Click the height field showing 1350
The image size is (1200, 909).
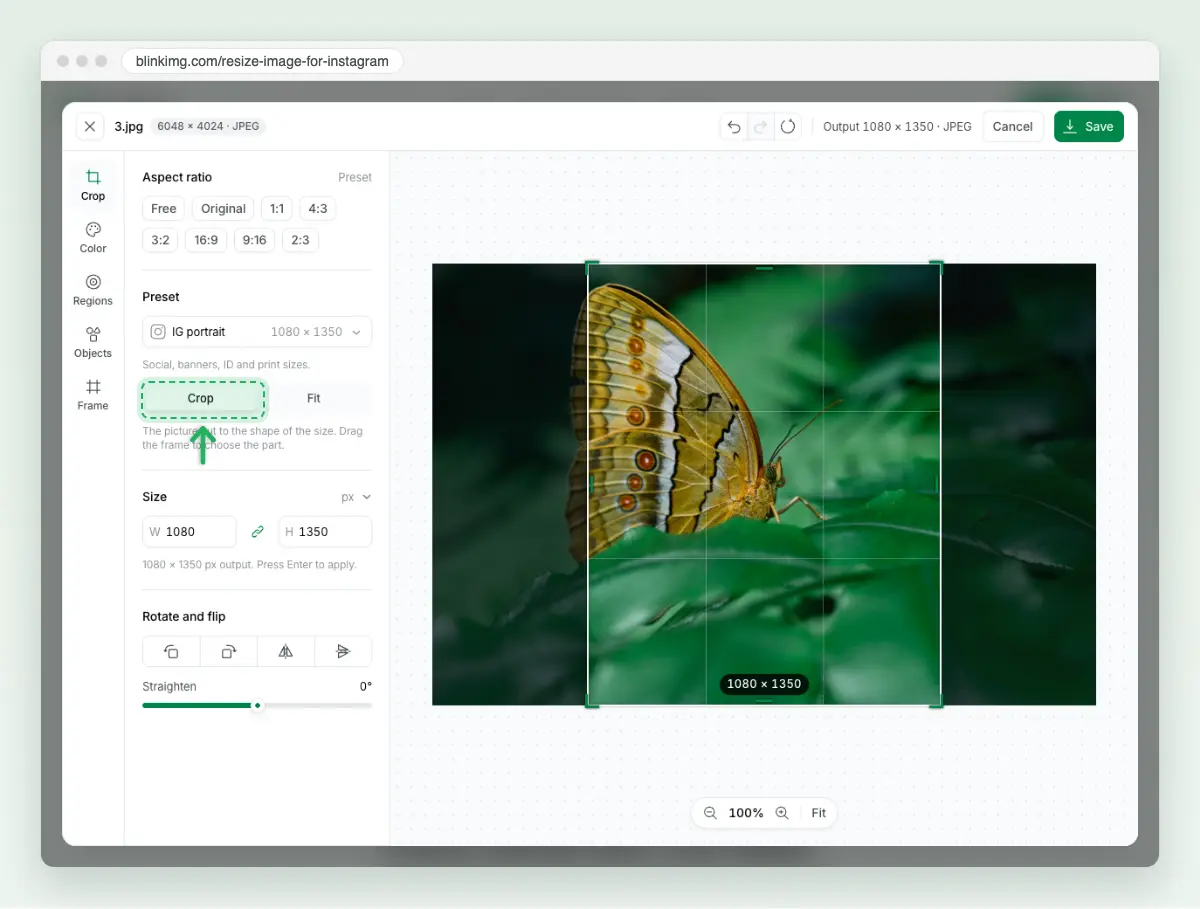[325, 532]
